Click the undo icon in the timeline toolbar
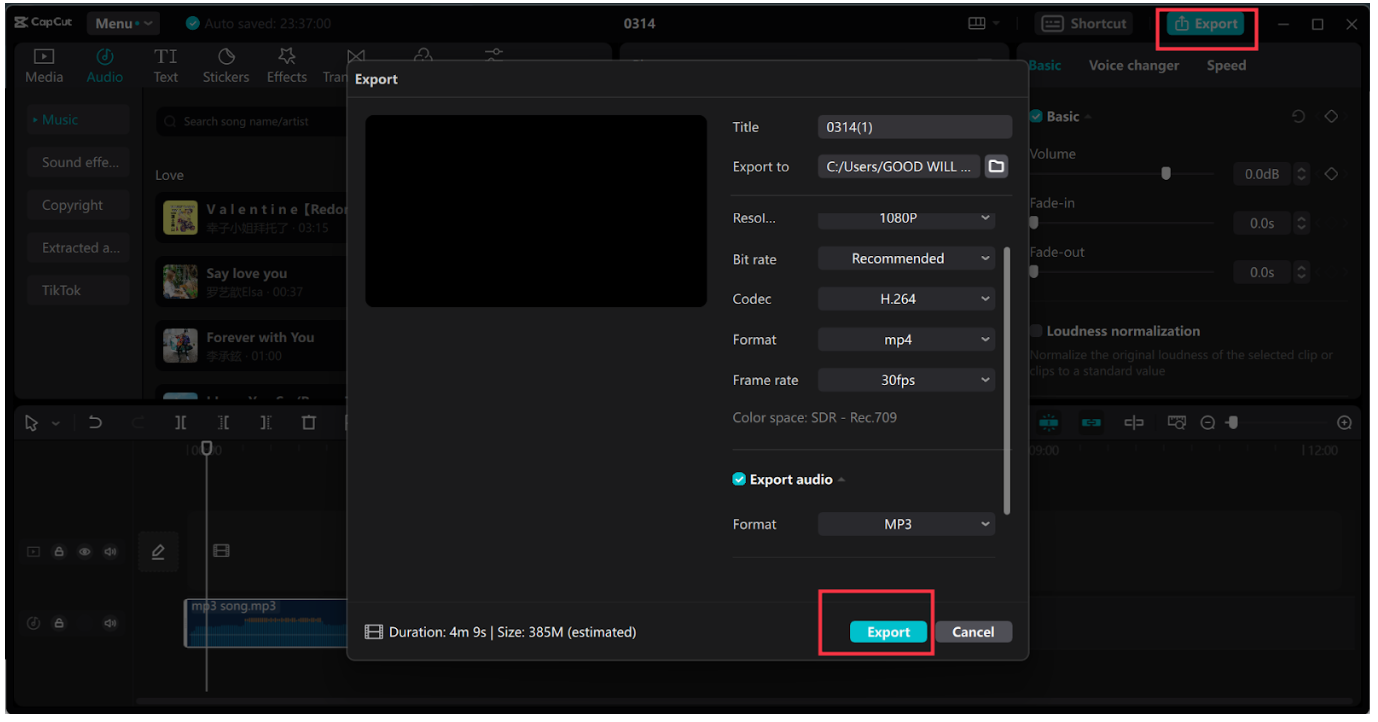The height and width of the screenshot is (722, 1378). pos(95,422)
